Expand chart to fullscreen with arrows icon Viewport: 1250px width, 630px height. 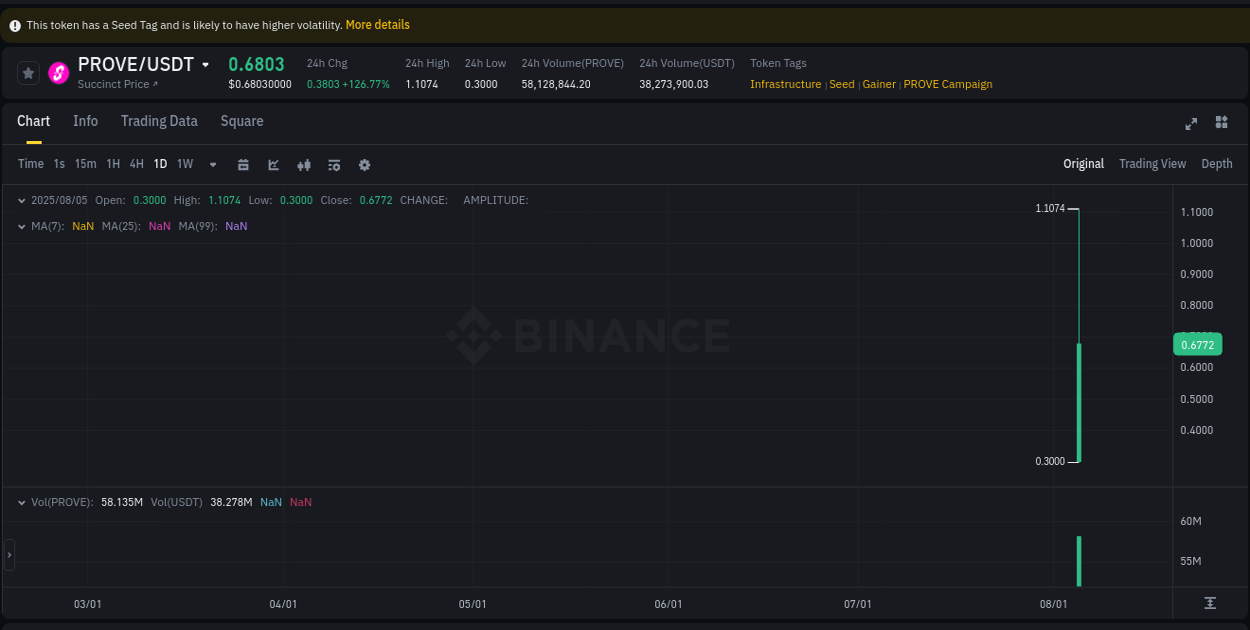[1191, 124]
